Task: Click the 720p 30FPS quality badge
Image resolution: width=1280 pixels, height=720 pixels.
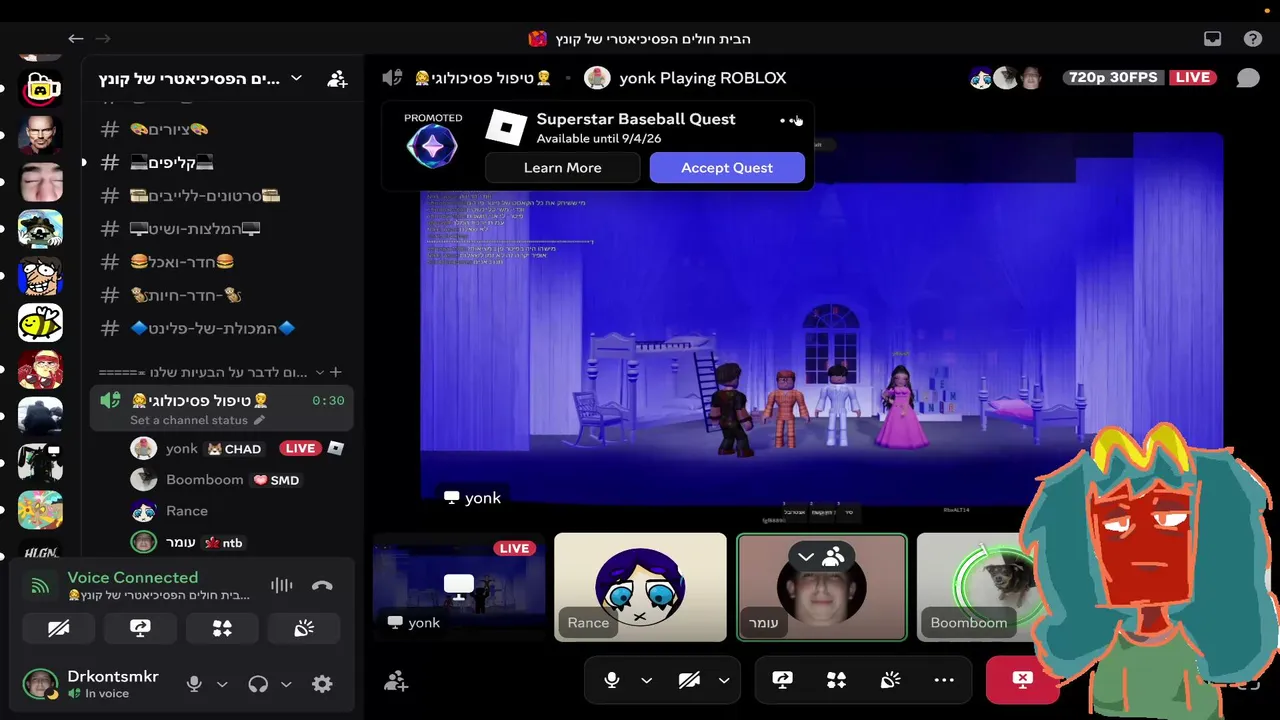Action: click(1112, 77)
